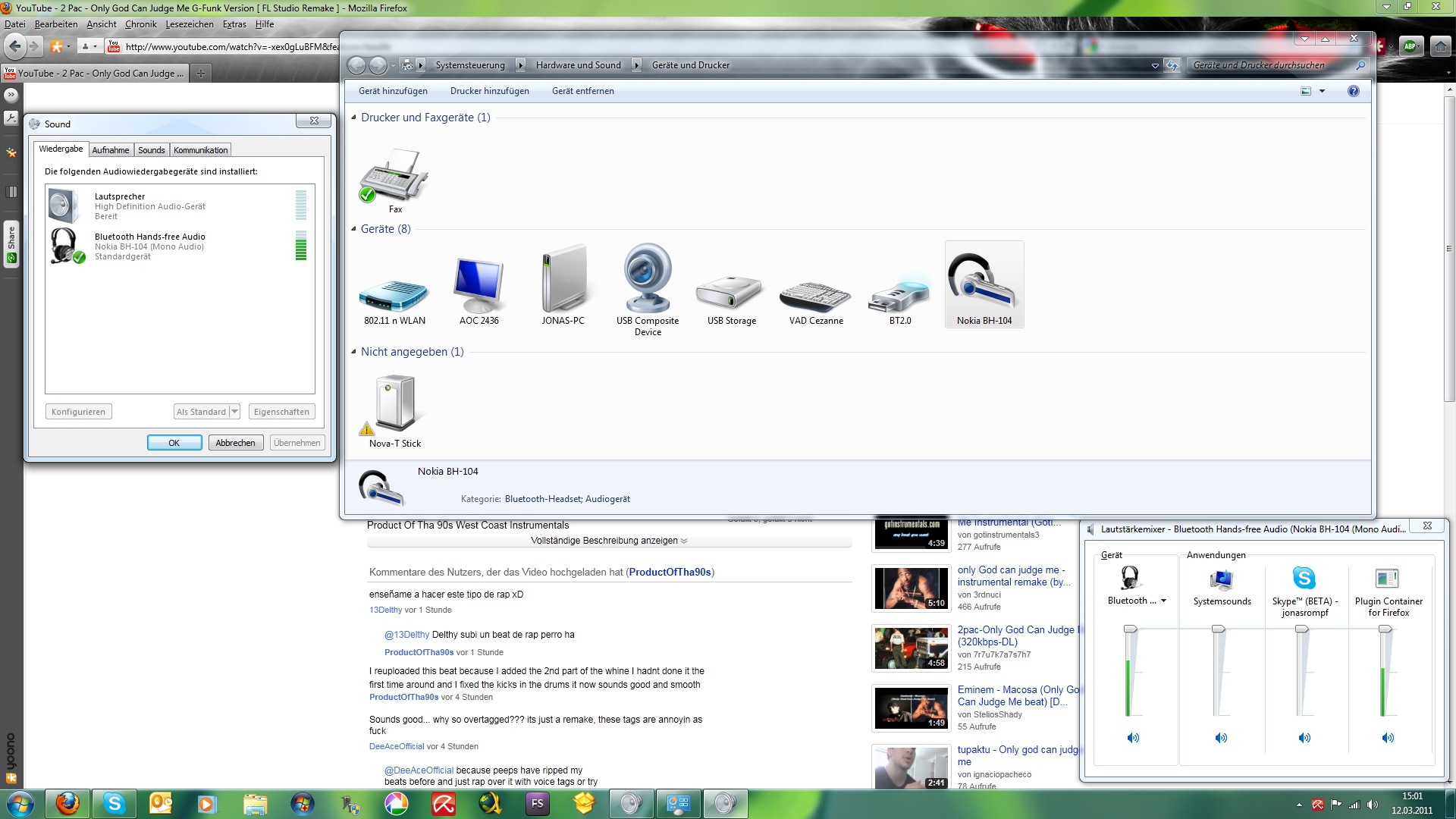Screen dimensions: 1456x819
Task: Select Bluetooth Hands-free Audio device
Action: click(x=180, y=246)
